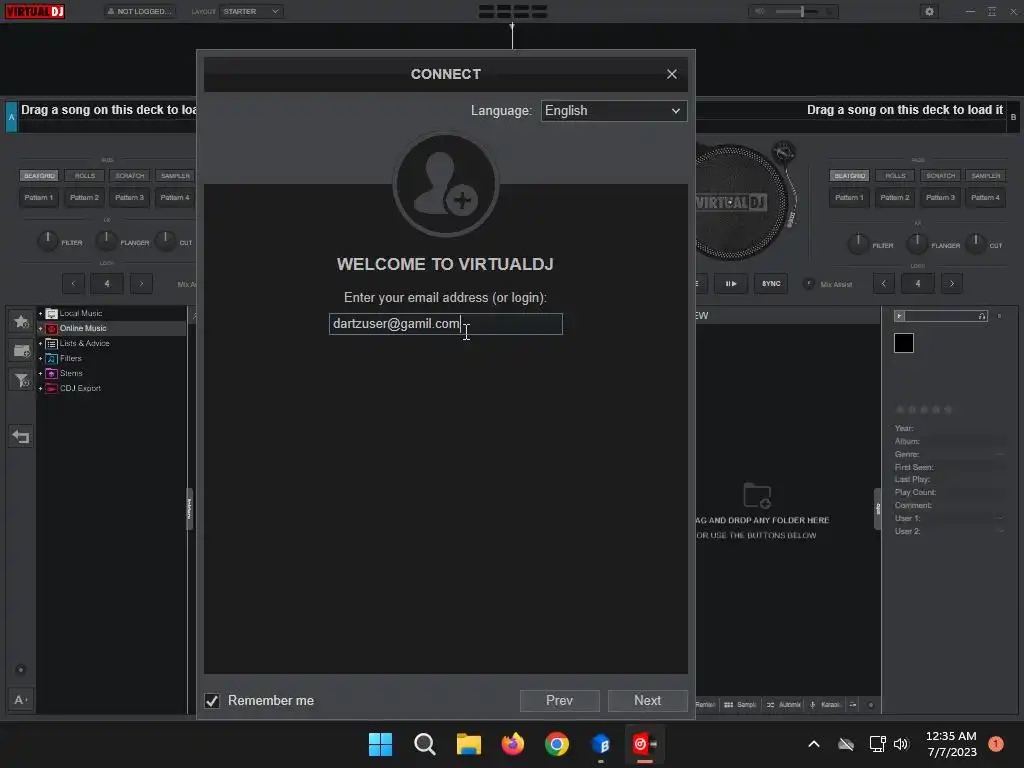The image size is (1024, 768).
Task: Click the favorites star icon in browser sidebar
Action: tap(22, 321)
